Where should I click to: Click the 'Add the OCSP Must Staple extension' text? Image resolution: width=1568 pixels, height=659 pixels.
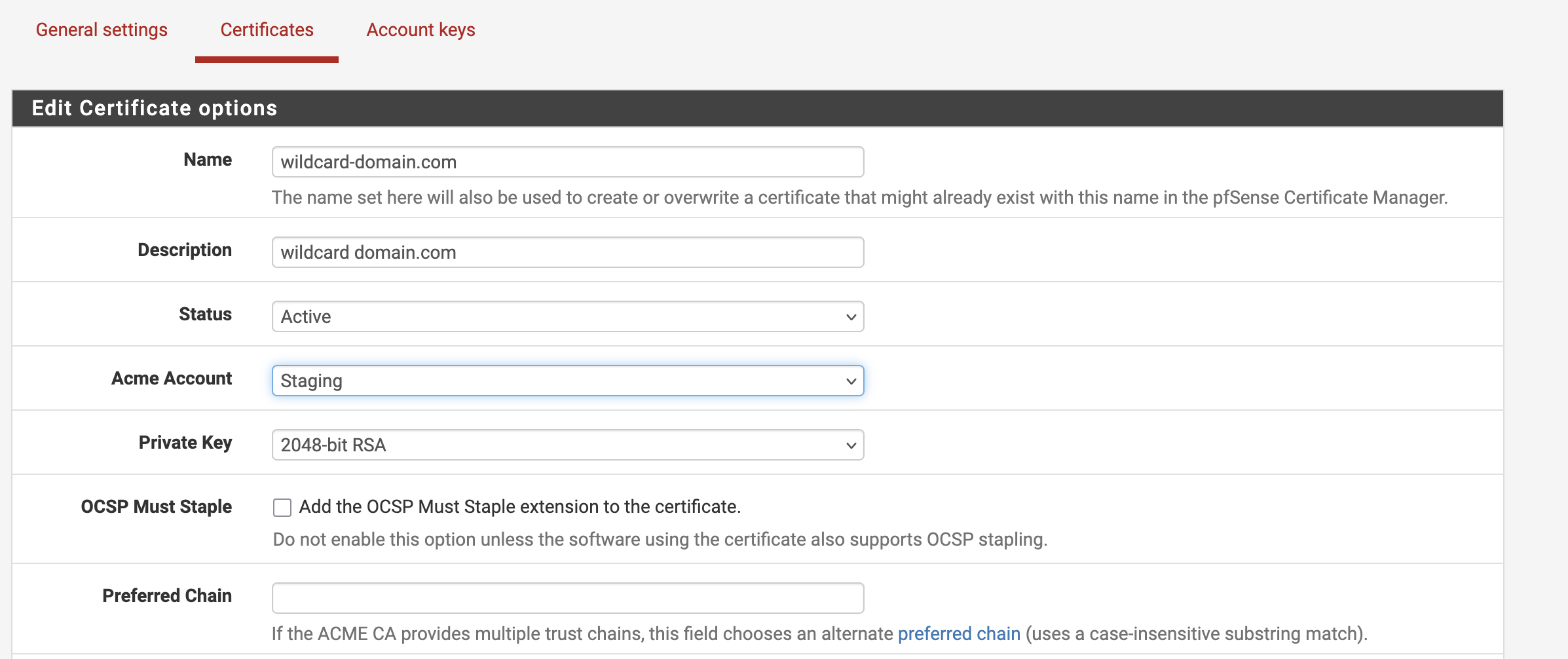519,507
